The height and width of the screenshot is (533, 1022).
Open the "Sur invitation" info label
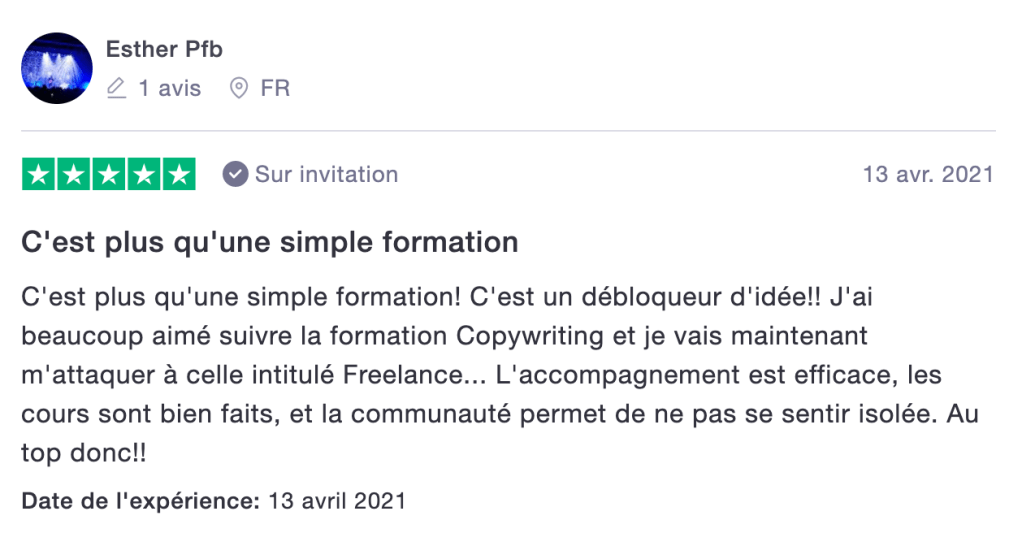[326, 175]
